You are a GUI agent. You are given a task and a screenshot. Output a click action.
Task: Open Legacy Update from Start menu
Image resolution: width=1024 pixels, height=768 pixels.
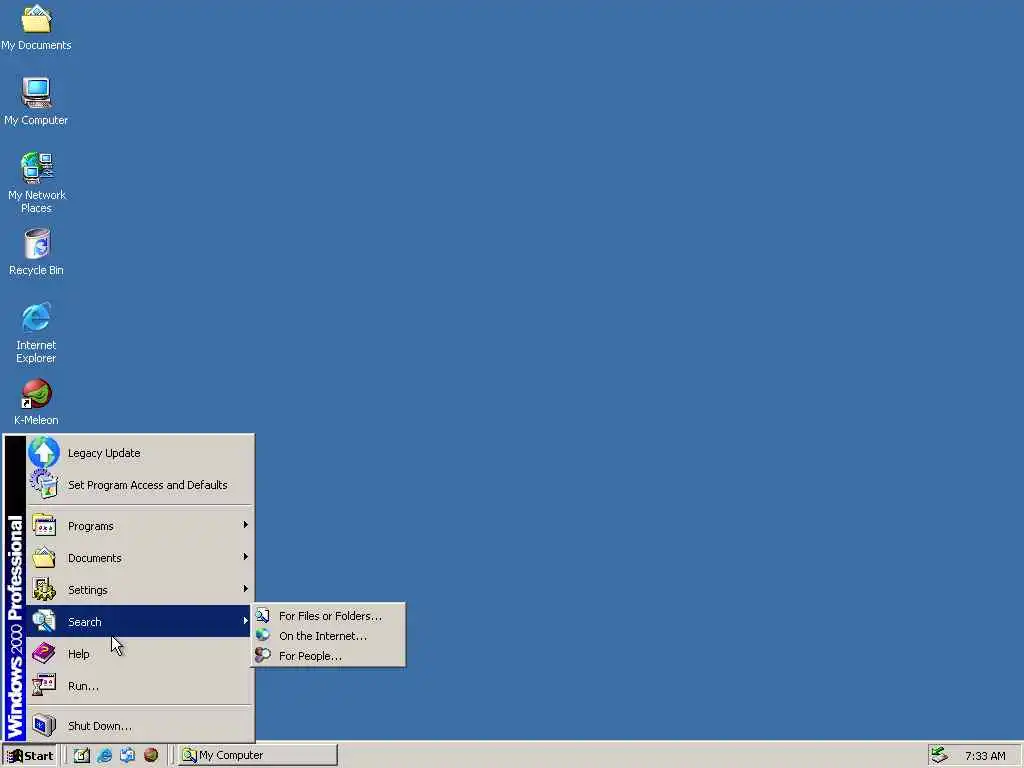pyautogui.click(x=139, y=453)
